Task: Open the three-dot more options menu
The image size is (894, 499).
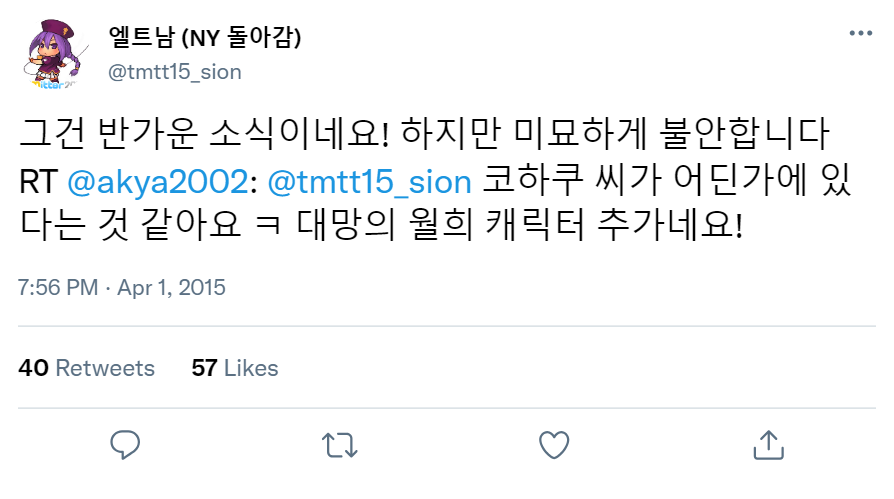Action: click(860, 33)
